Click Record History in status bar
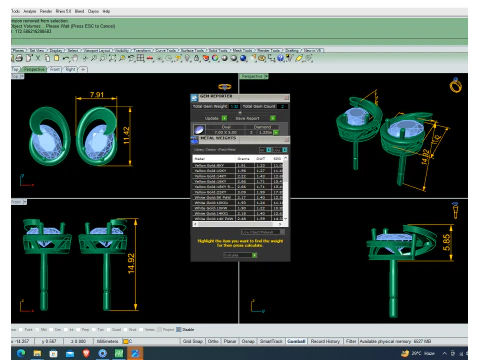480x360 pixels. tap(325, 341)
